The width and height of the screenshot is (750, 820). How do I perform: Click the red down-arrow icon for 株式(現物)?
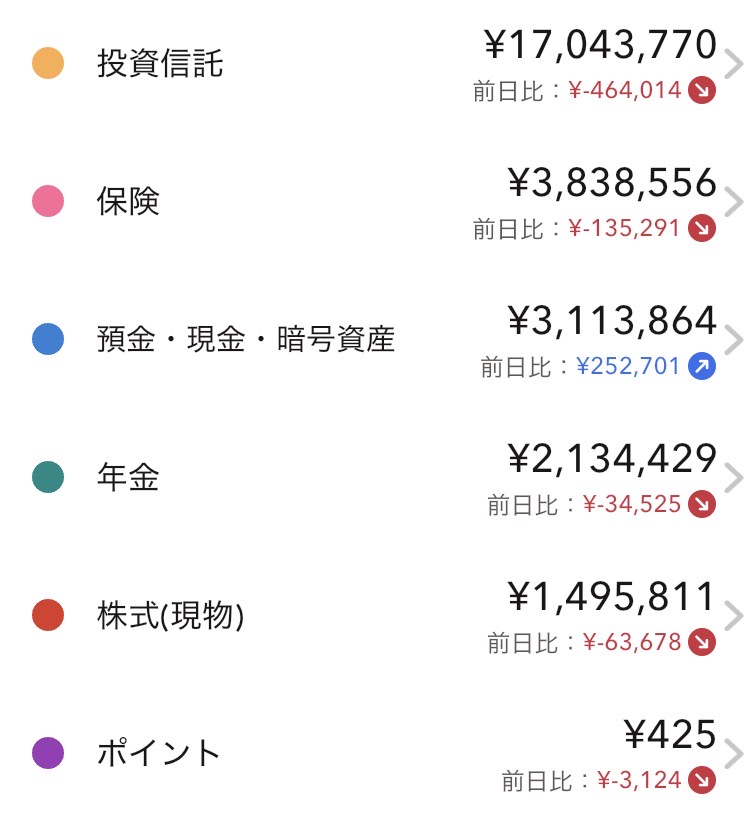click(703, 643)
